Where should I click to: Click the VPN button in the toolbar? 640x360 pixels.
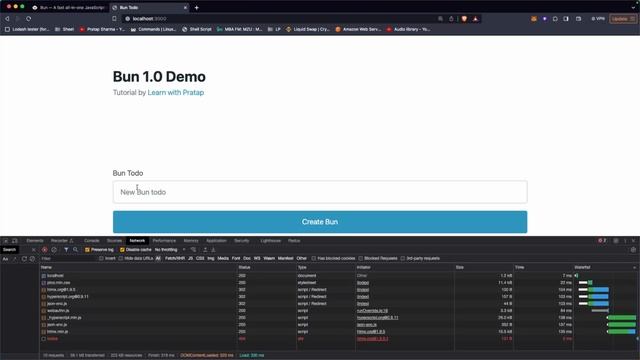click(x=598, y=19)
